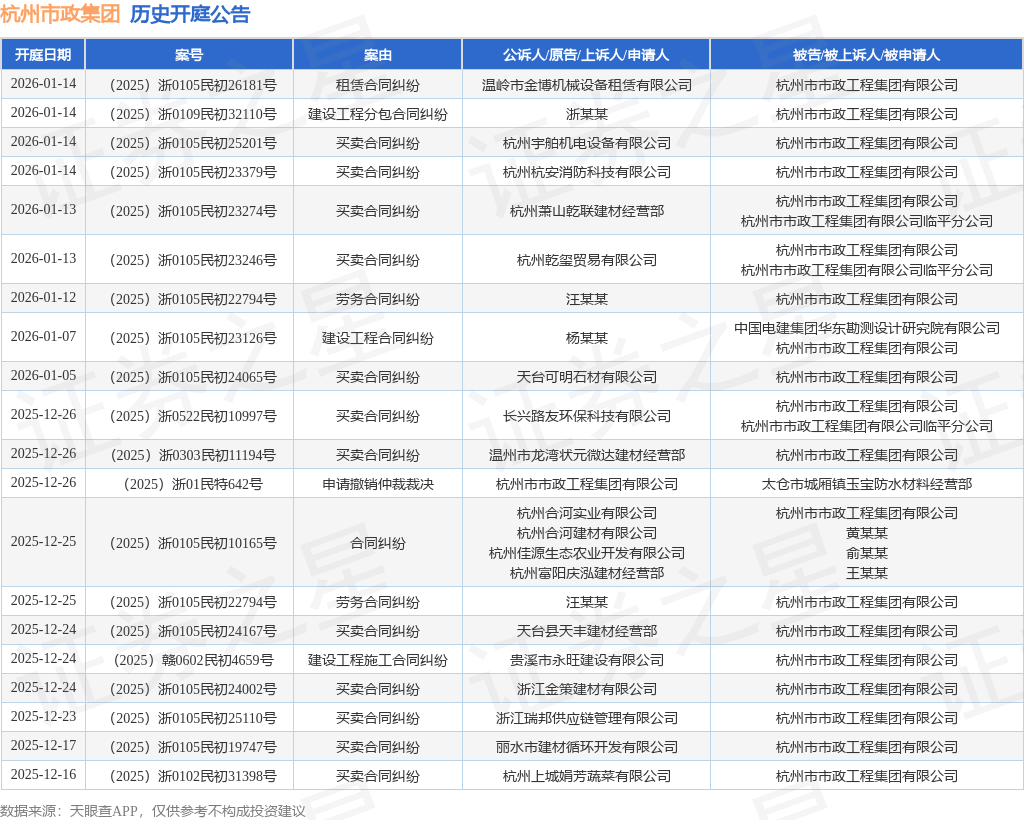
Task: Click defendant 太仓市城厢镇玉宝防水材料经营部
Action: click(x=867, y=484)
